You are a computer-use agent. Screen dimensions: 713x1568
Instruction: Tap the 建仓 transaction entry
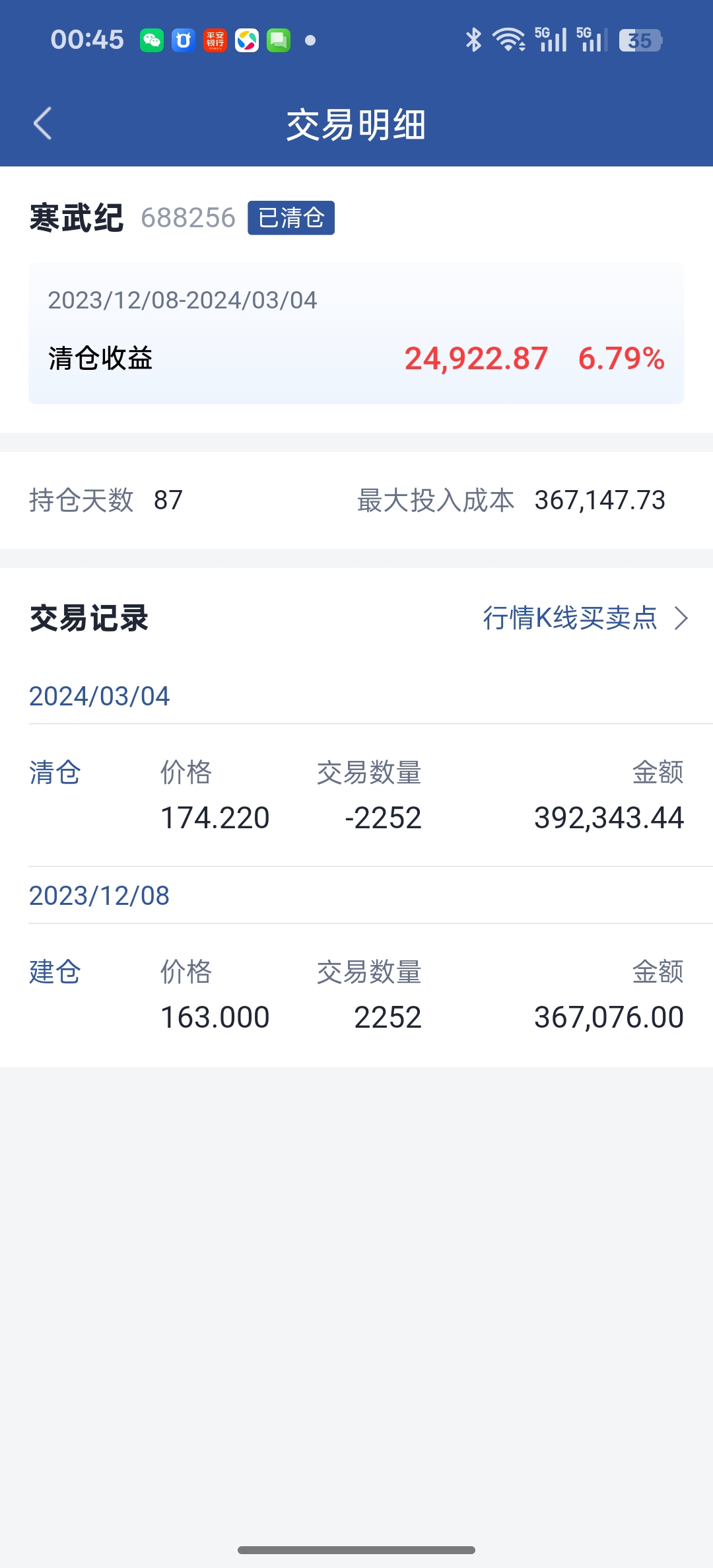pos(356,995)
